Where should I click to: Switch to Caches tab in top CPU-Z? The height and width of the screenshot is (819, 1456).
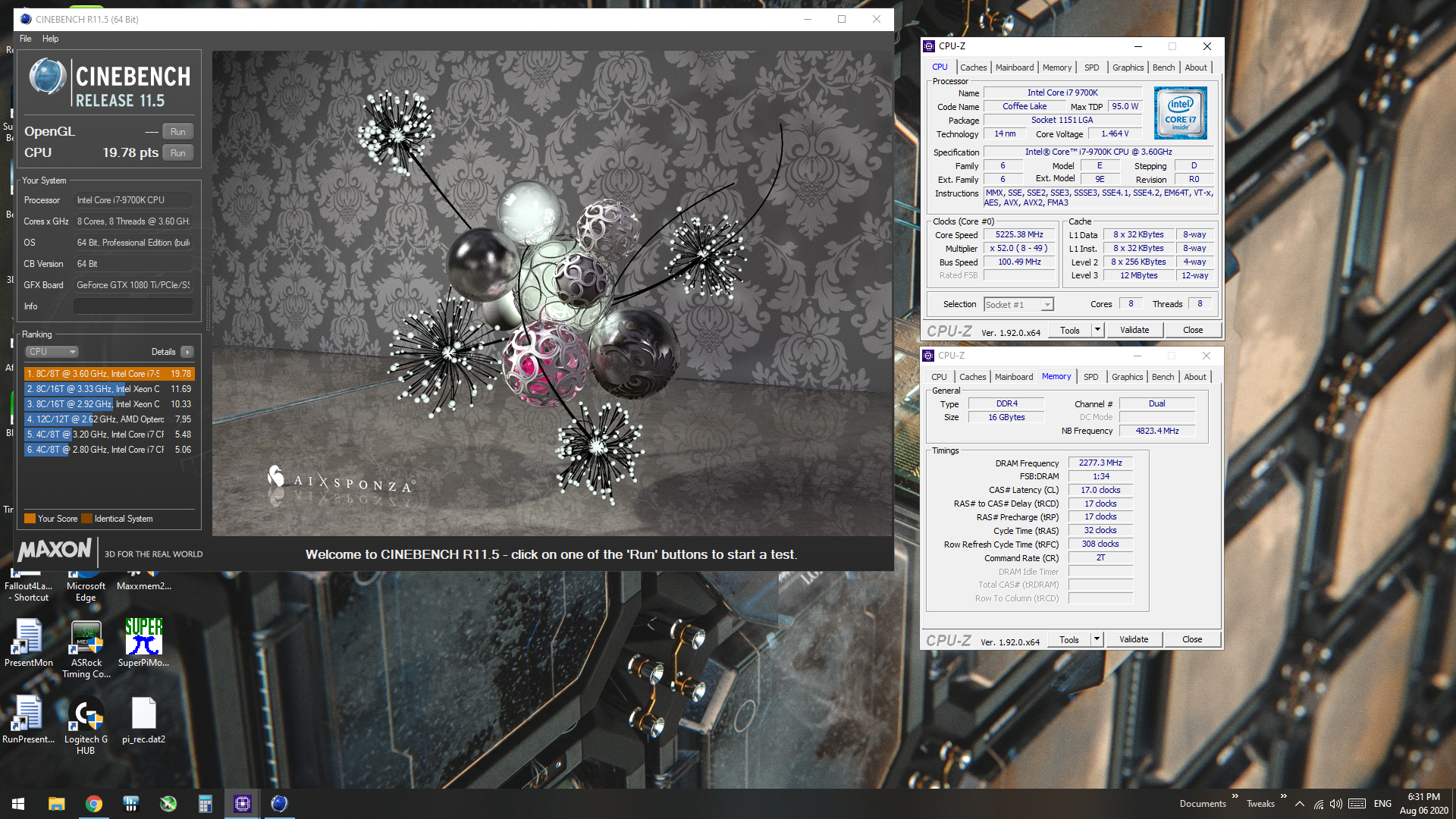click(x=973, y=67)
